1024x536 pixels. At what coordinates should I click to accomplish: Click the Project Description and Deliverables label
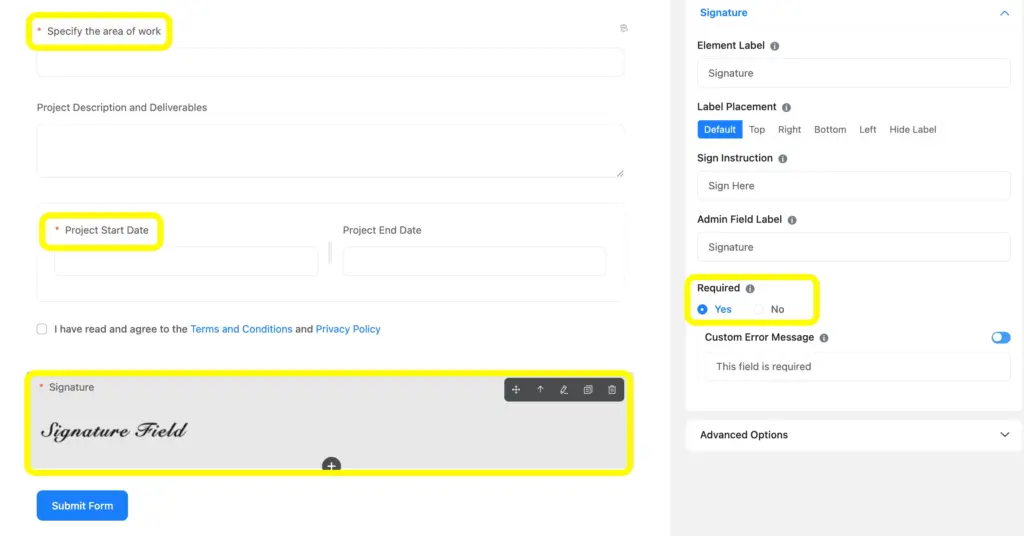click(x=122, y=108)
